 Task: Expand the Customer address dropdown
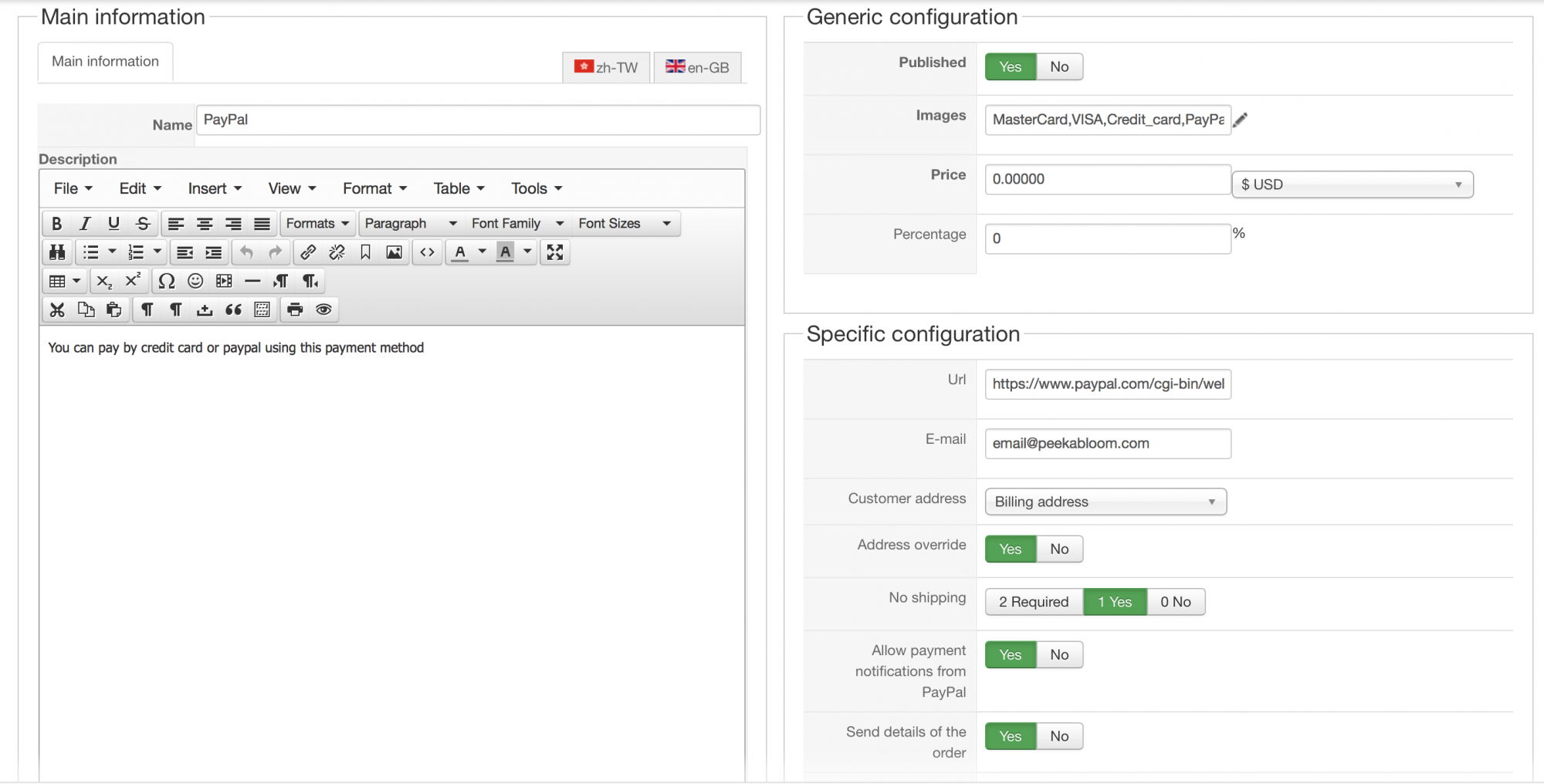(1106, 502)
